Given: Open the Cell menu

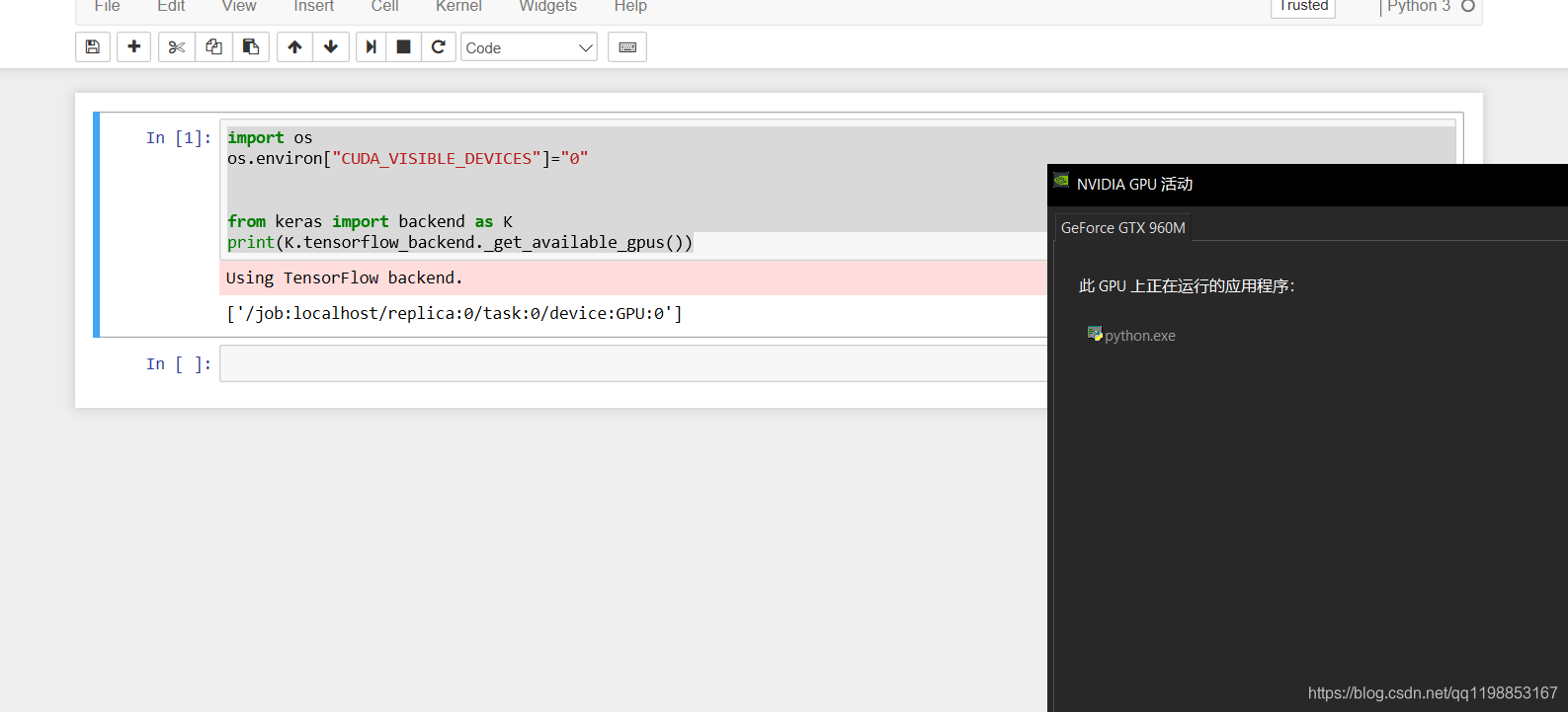Looking at the screenshot, I should (385, 7).
